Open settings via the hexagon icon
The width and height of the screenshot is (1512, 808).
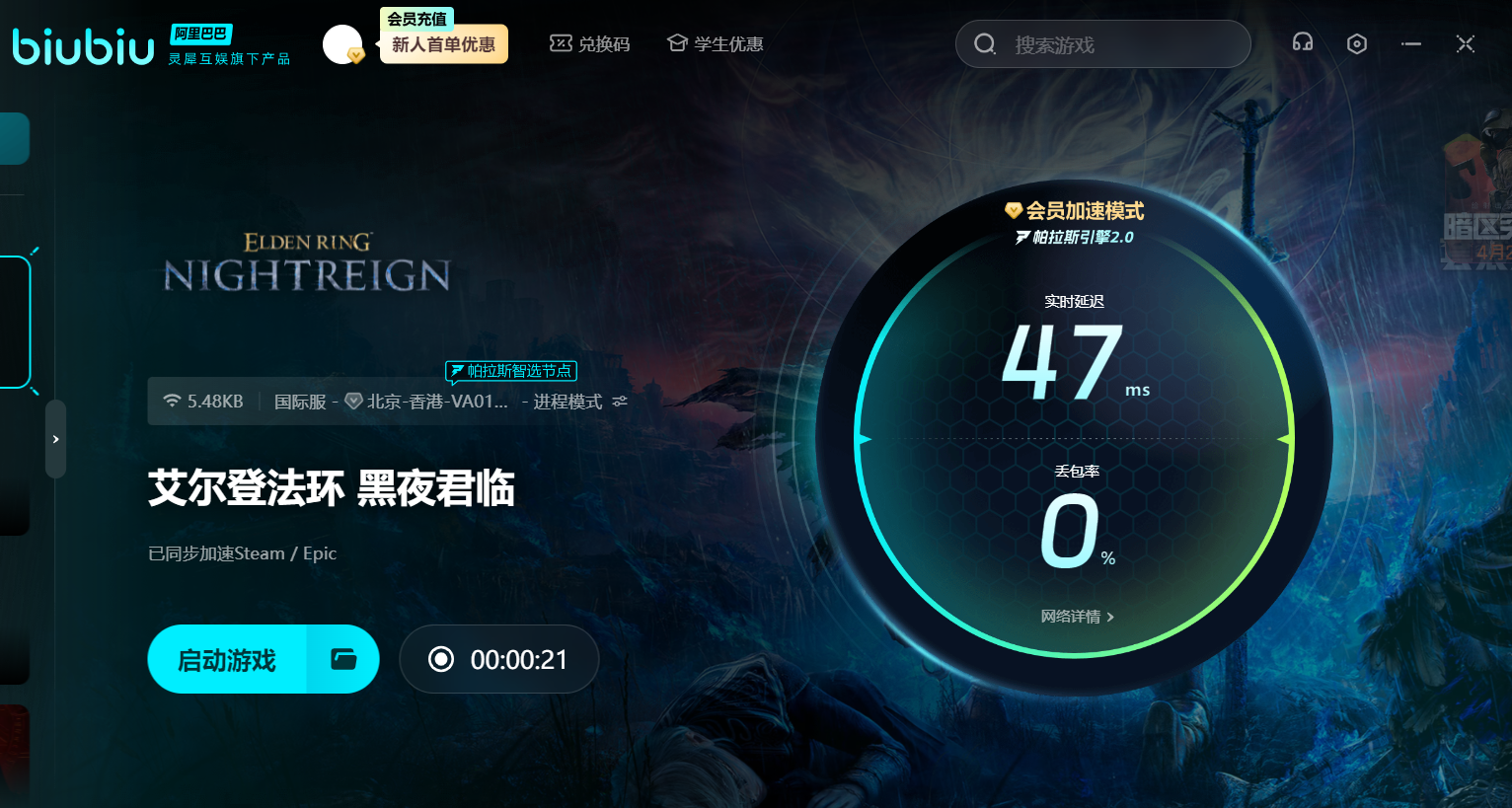[x=1357, y=43]
